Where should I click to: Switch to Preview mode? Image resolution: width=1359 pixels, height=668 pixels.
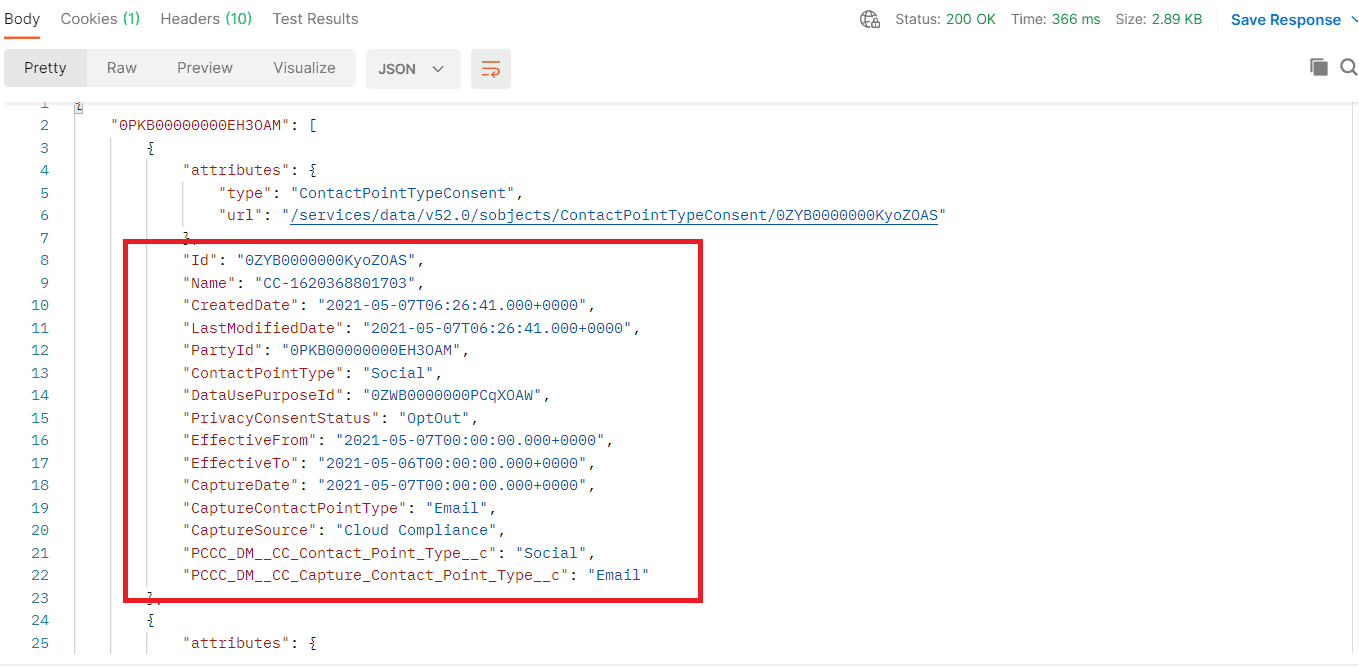[204, 68]
